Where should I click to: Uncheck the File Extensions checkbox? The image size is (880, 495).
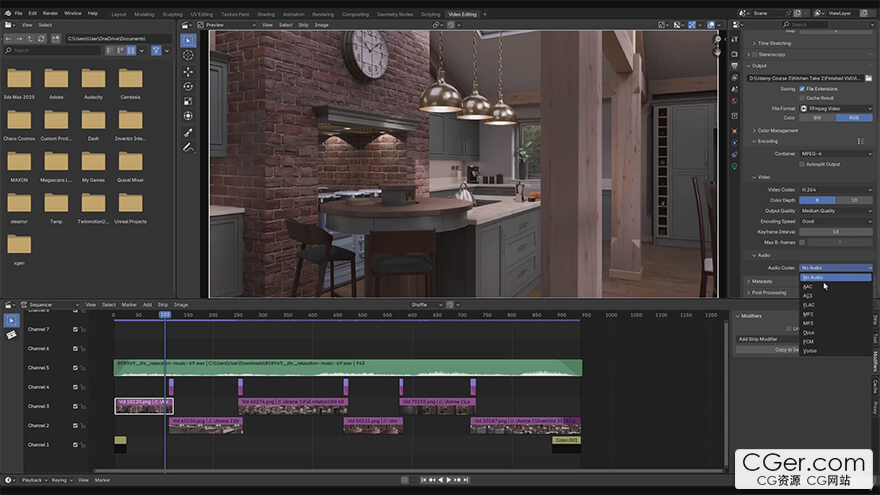click(x=801, y=88)
